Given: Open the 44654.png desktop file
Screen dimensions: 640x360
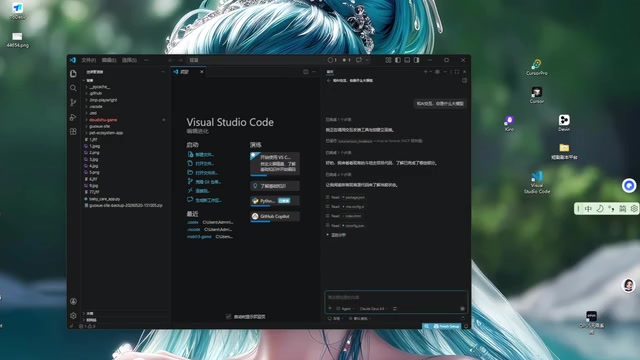Looking at the screenshot, I should [17, 40].
